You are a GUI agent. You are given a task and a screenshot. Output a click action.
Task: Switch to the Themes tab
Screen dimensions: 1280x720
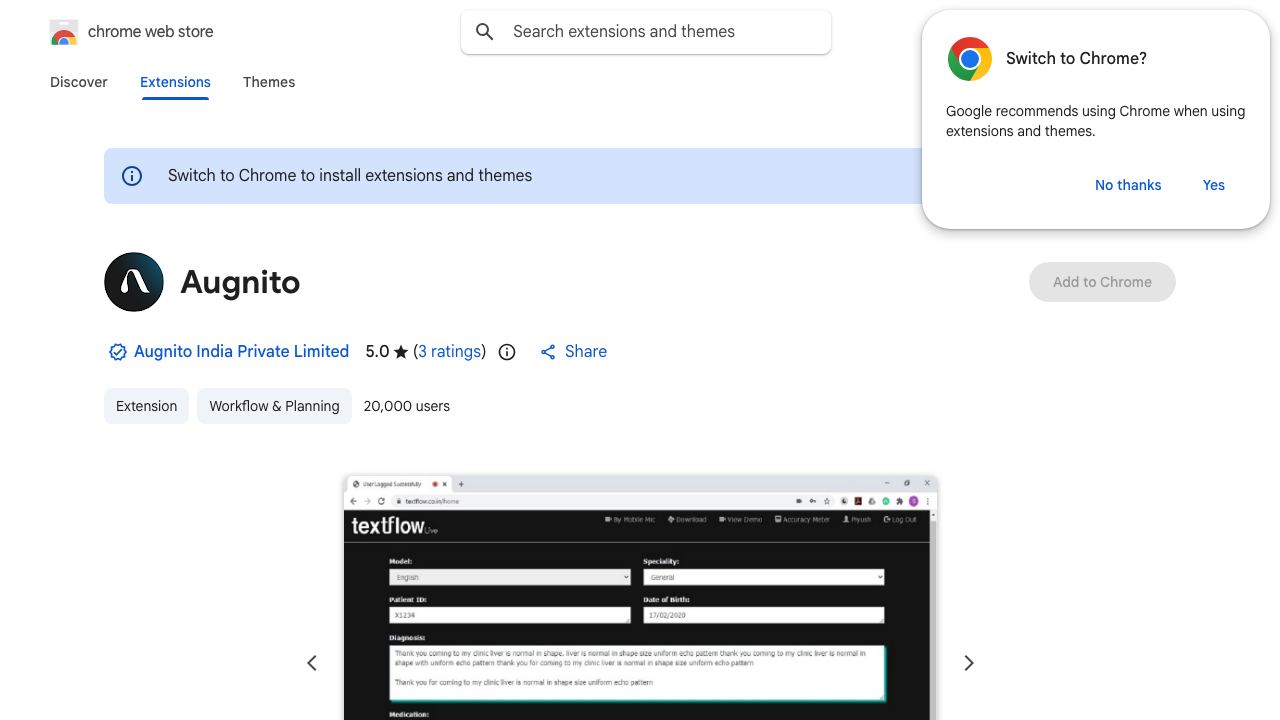pyautogui.click(x=269, y=82)
